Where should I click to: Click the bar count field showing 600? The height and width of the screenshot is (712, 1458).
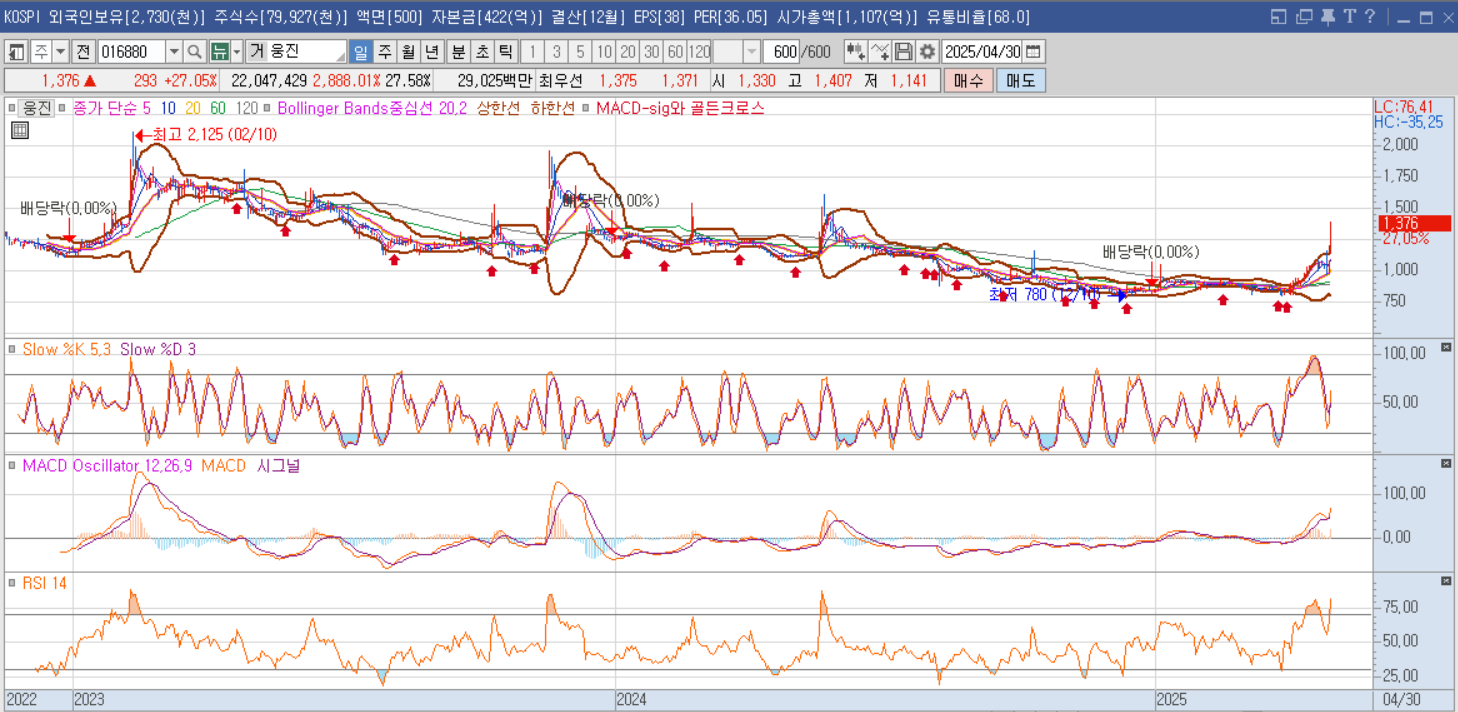[x=781, y=52]
